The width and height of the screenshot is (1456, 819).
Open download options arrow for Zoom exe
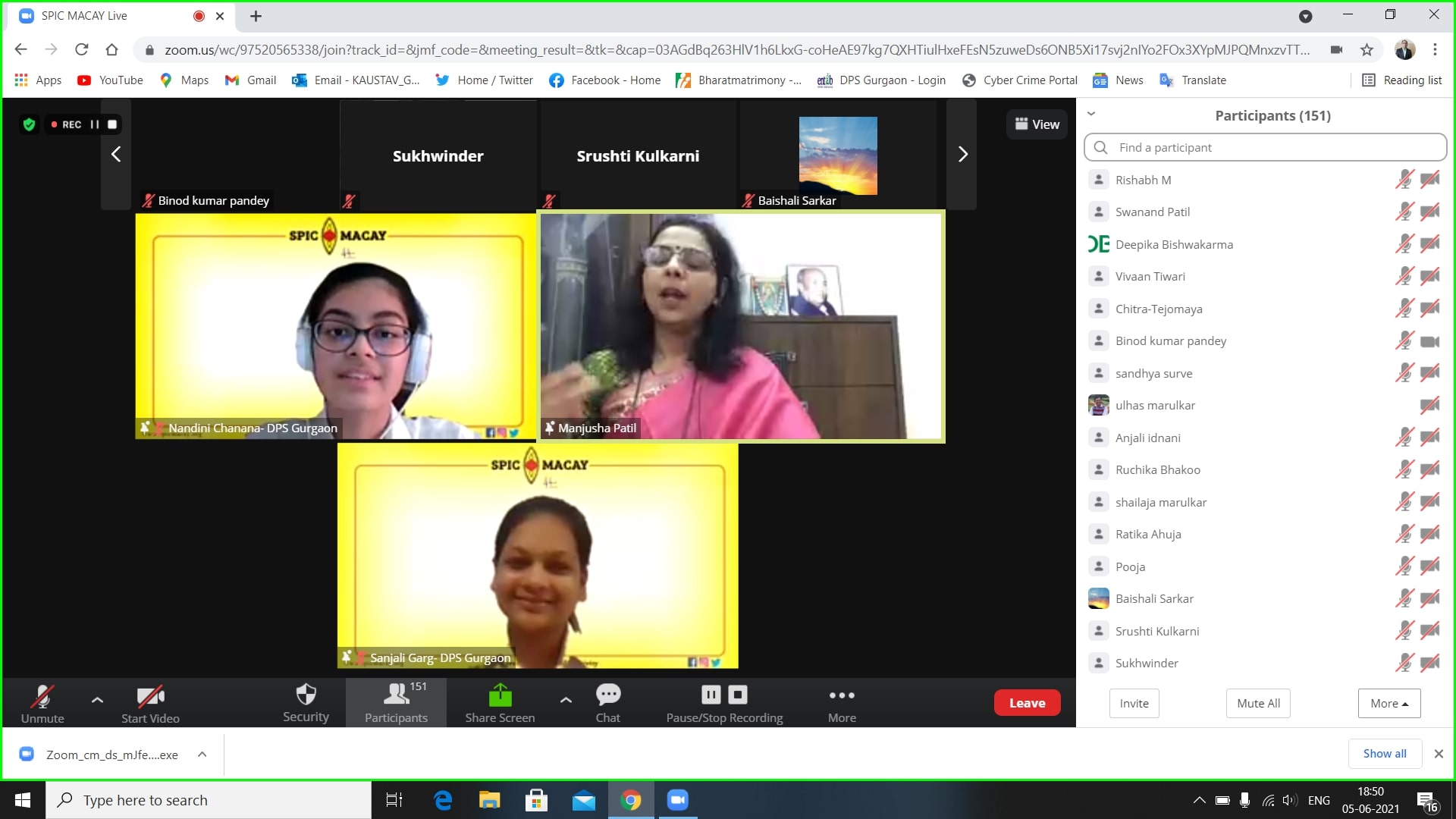pos(202,755)
